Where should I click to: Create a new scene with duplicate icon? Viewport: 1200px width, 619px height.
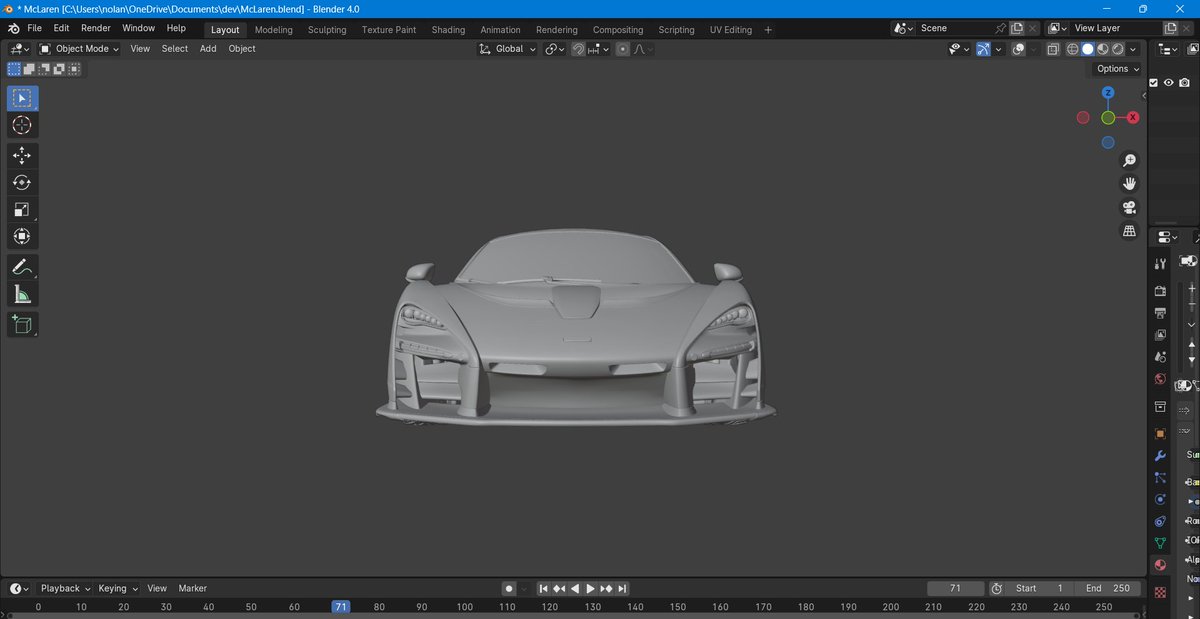tap(1016, 29)
